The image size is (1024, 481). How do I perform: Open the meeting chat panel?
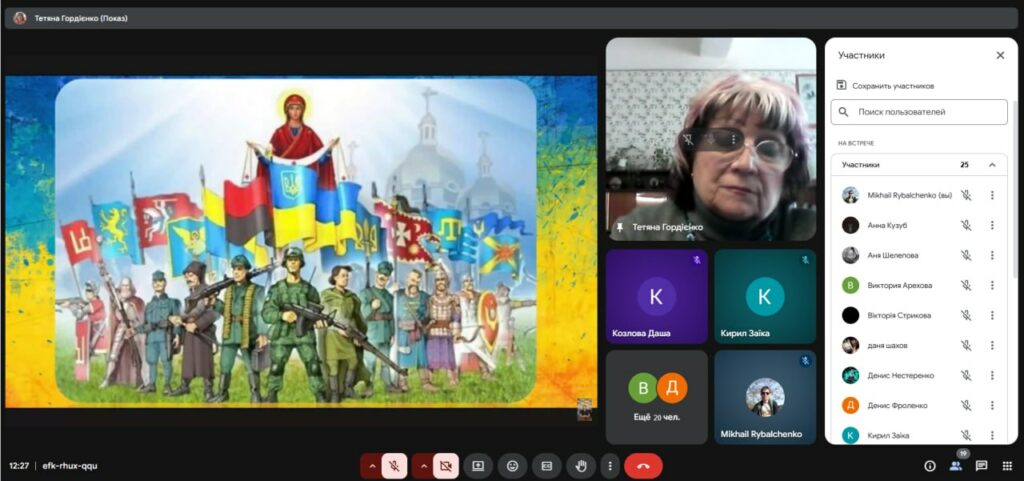pos(981,466)
